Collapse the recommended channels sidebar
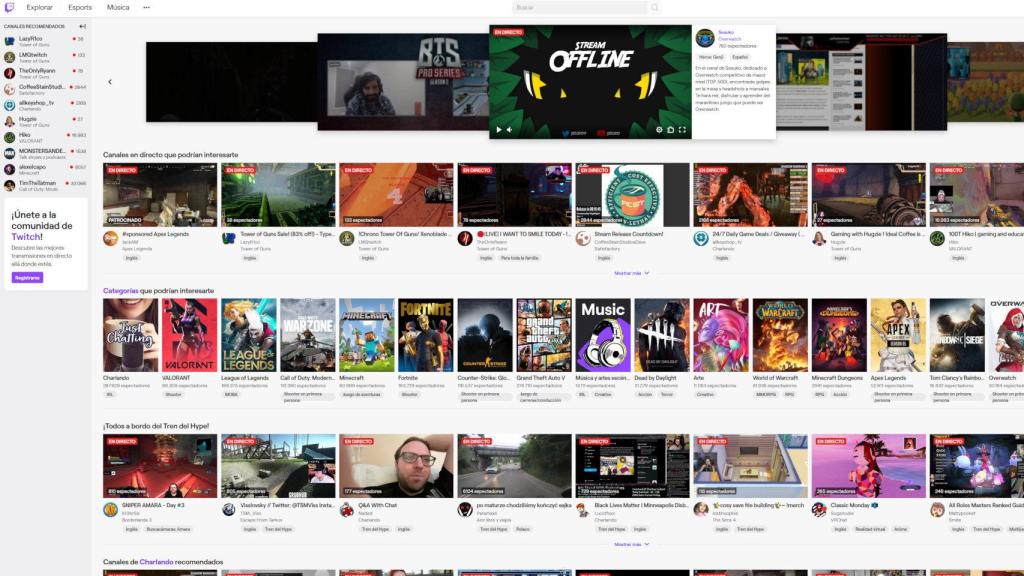This screenshot has height=576, width=1024. pyautogui.click(x=82, y=26)
